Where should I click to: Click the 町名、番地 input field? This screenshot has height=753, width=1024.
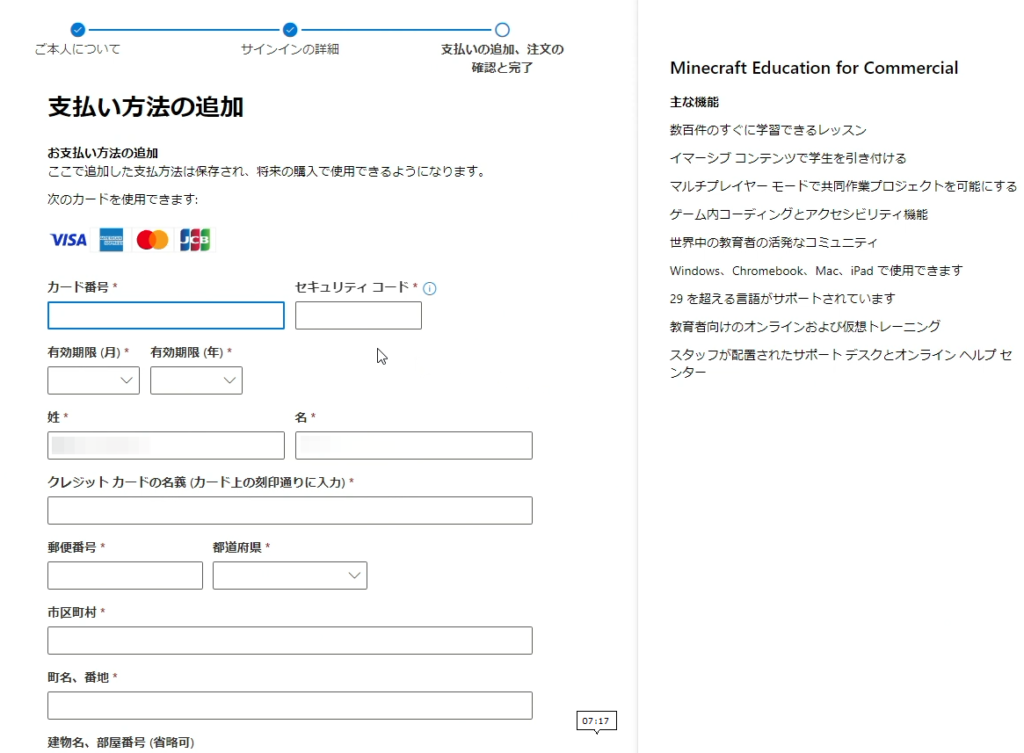click(289, 706)
